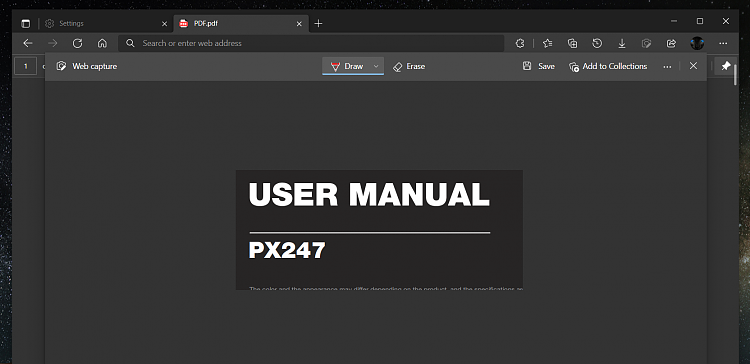
Task: Open the Favorites star list
Action: pos(548,44)
